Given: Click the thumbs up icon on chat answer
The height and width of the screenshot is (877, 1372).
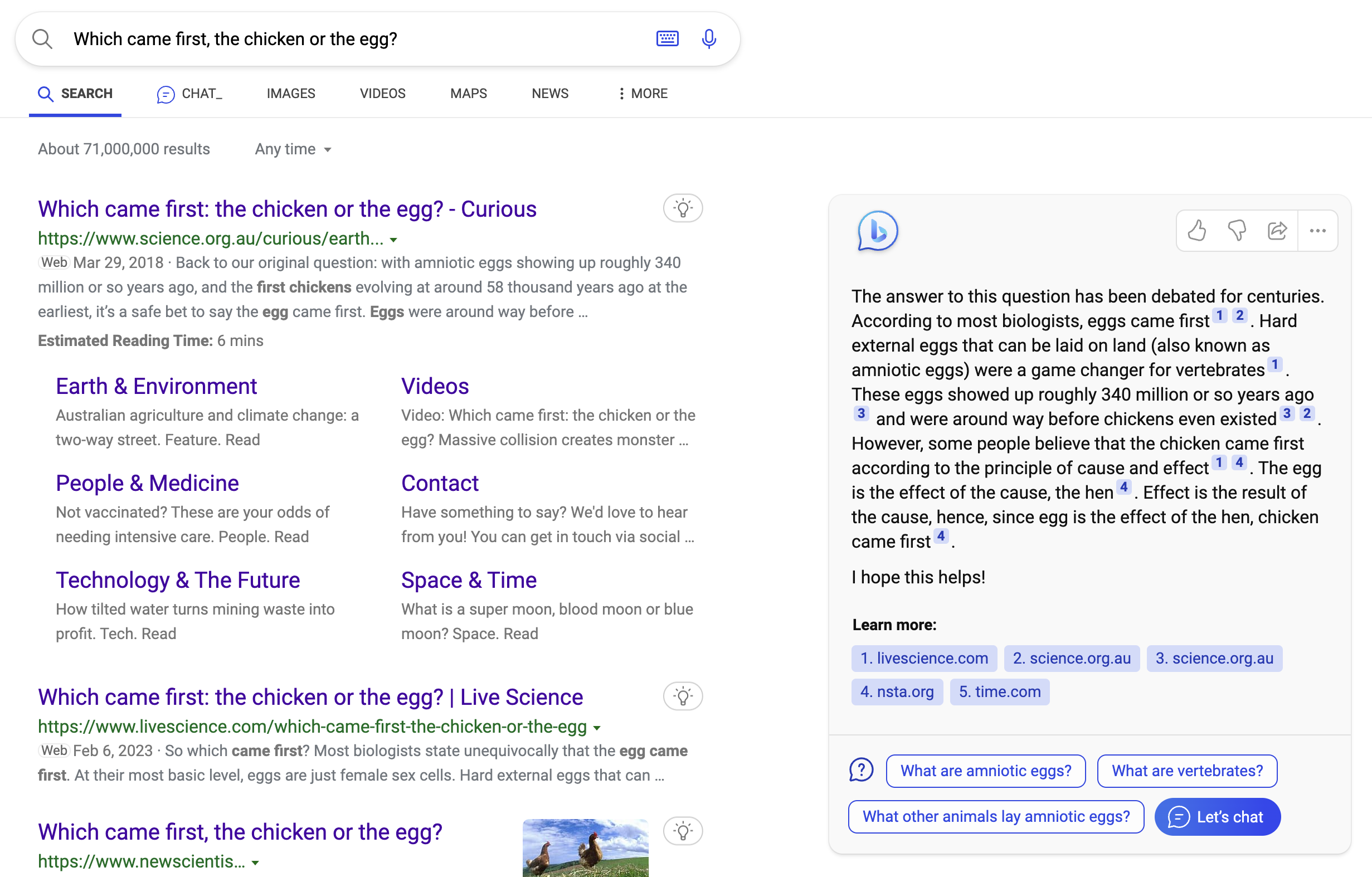Looking at the screenshot, I should click(1196, 231).
